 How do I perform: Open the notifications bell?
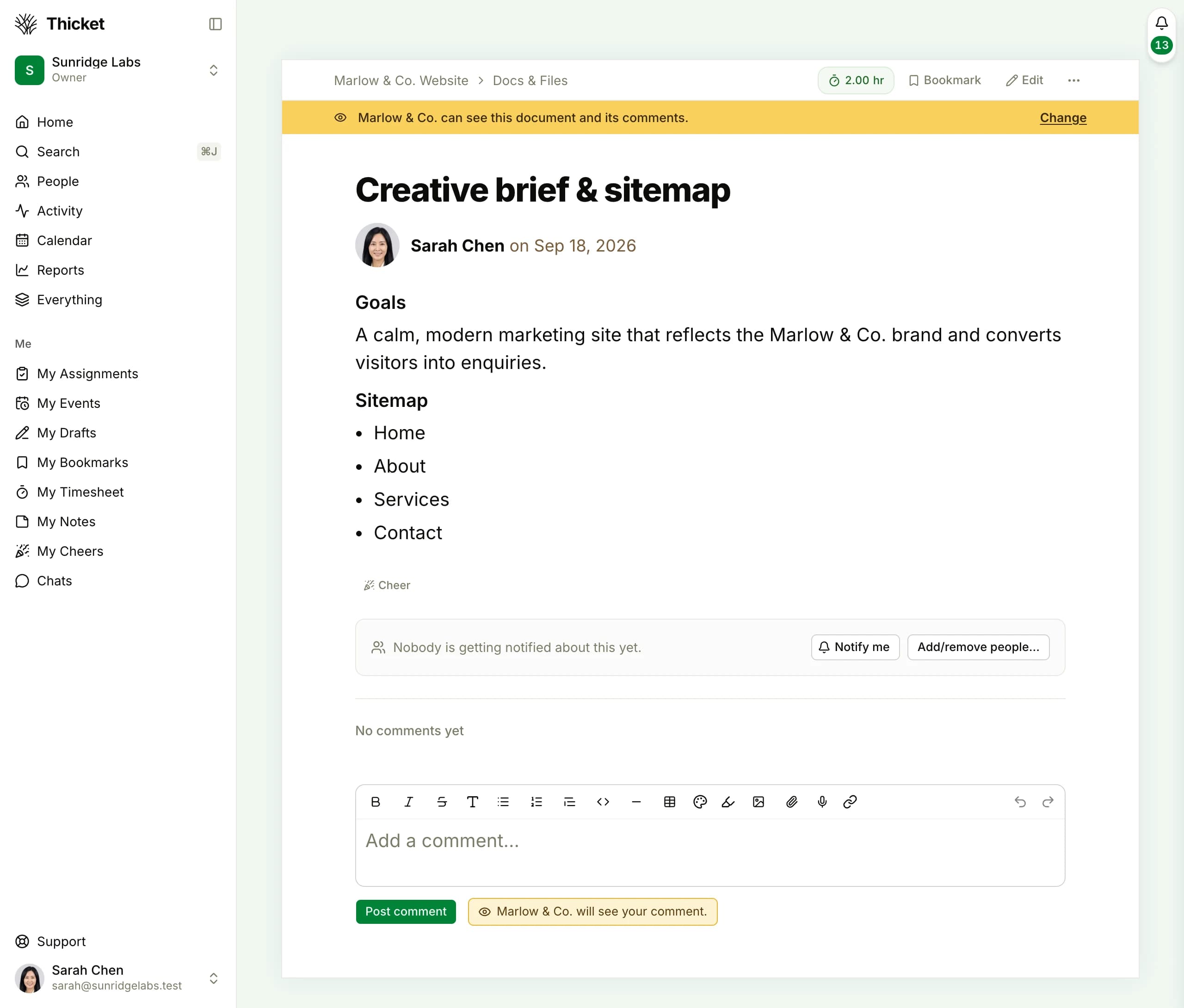click(1161, 23)
